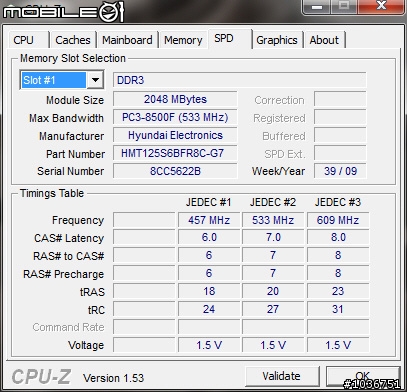Expand the Slot #1 dropdown arrow
The height and width of the screenshot is (392, 407).
click(x=95, y=80)
